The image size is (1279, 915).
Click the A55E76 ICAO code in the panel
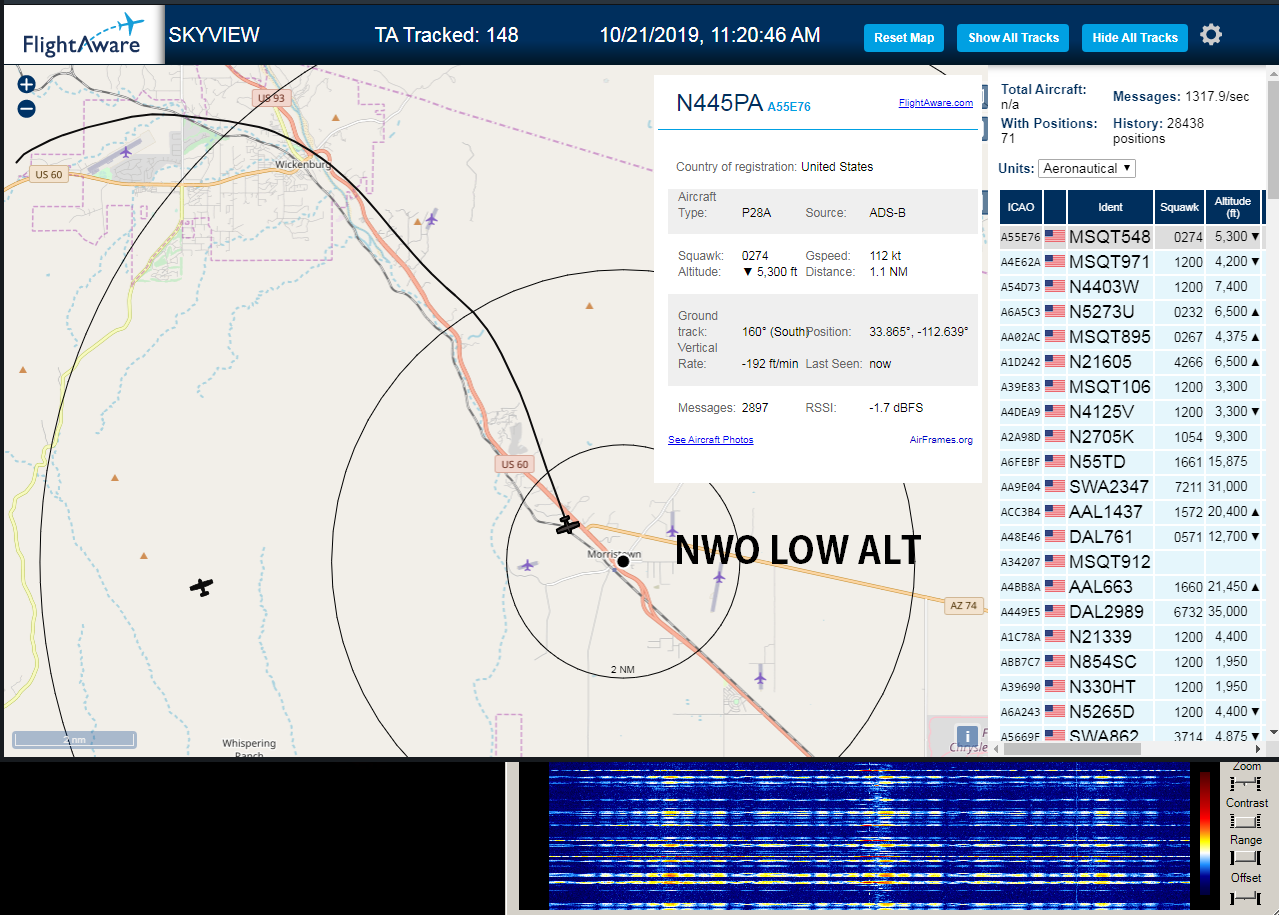click(x=789, y=106)
